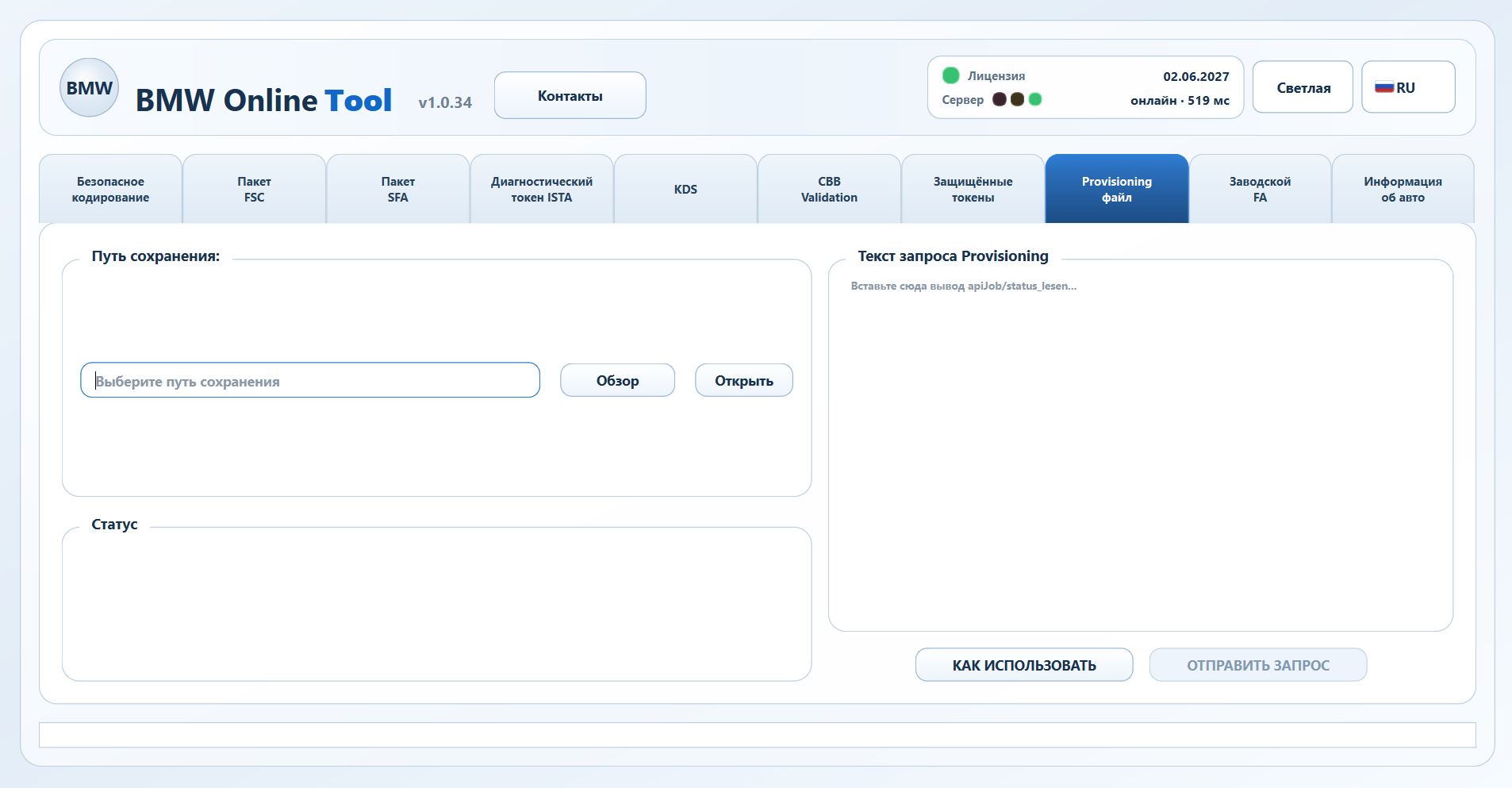Click the Обзор browse button
This screenshot has width=1512, height=788.
click(x=617, y=380)
